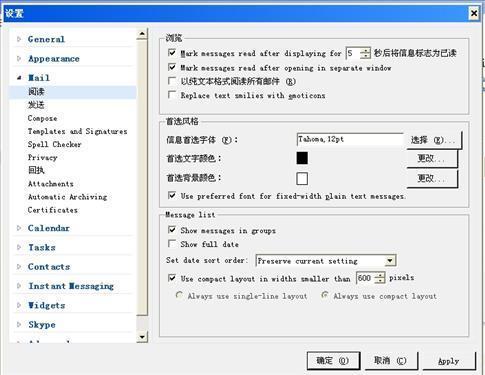
Task: Close the 设置 dialog window
Action: click(x=474, y=13)
